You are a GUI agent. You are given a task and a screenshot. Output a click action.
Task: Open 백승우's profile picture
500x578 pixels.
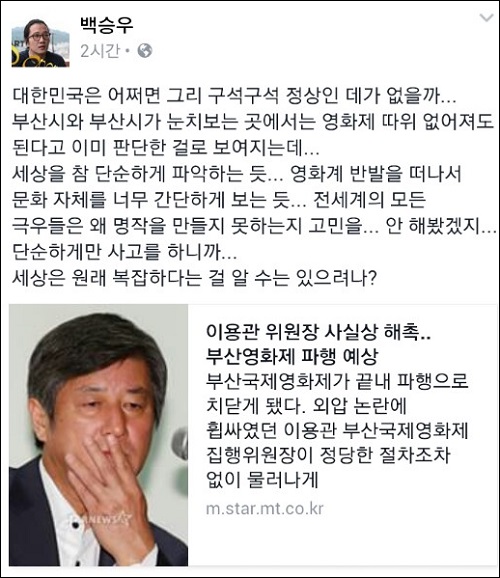click(40, 43)
